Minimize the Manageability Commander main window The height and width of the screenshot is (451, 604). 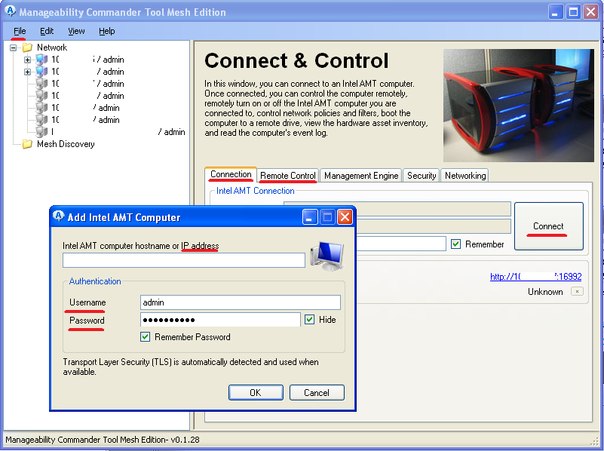[555, 12]
